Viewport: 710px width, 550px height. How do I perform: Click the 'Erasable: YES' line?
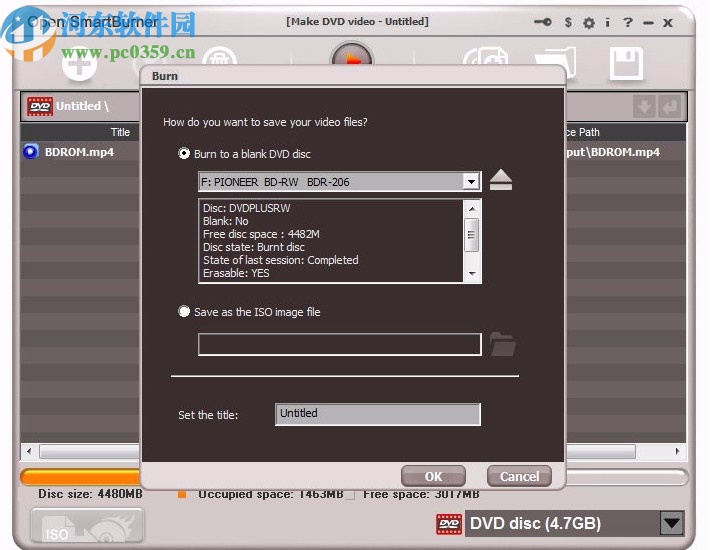(x=236, y=273)
